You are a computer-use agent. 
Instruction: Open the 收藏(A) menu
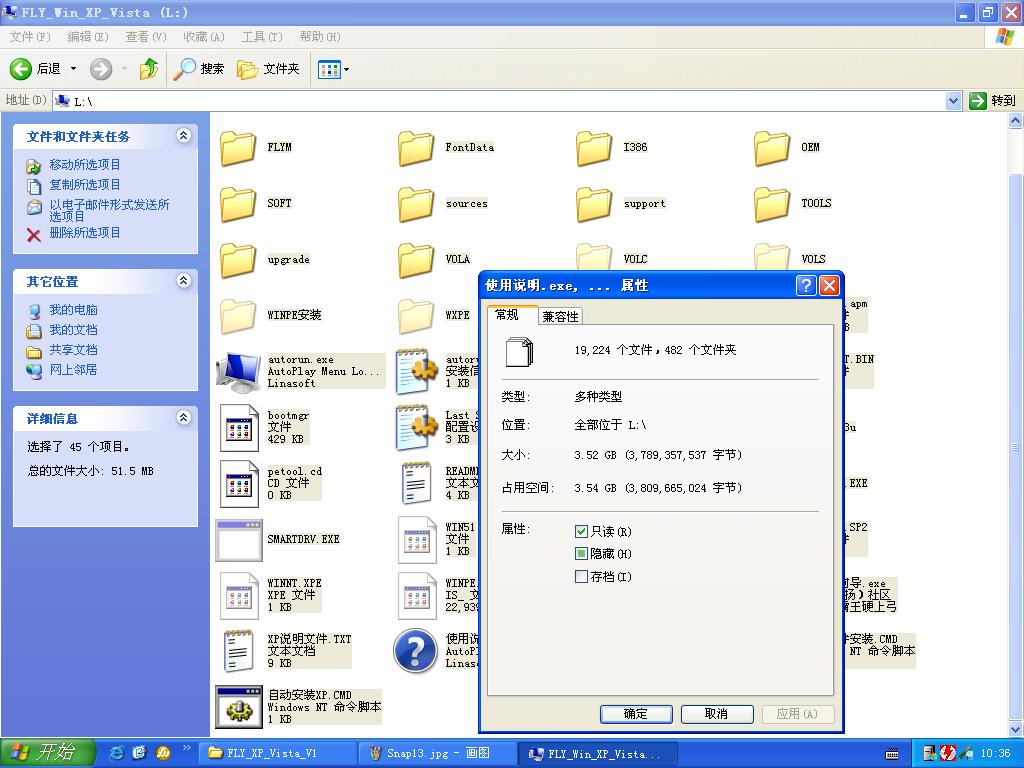[x=204, y=37]
